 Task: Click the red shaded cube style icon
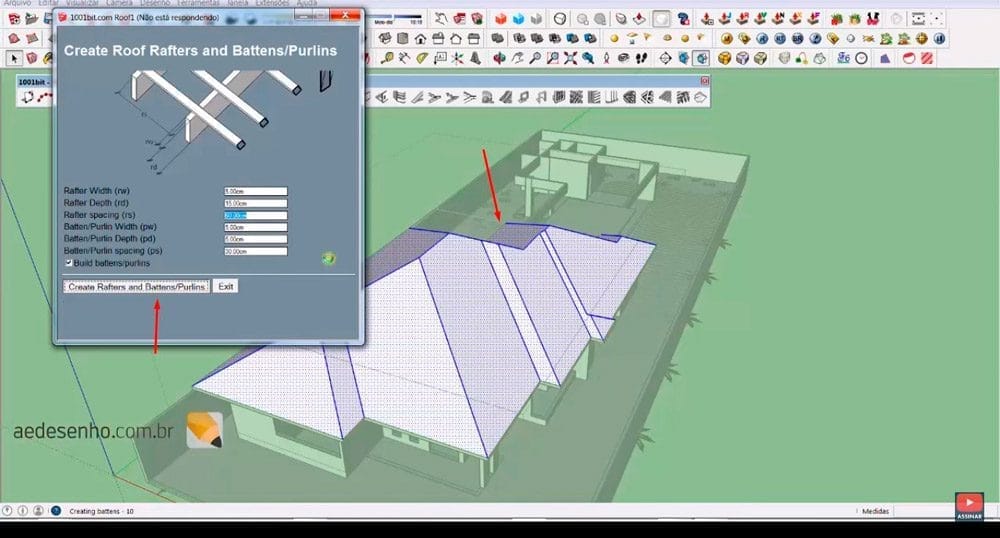pyautogui.click(x=501, y=19)
